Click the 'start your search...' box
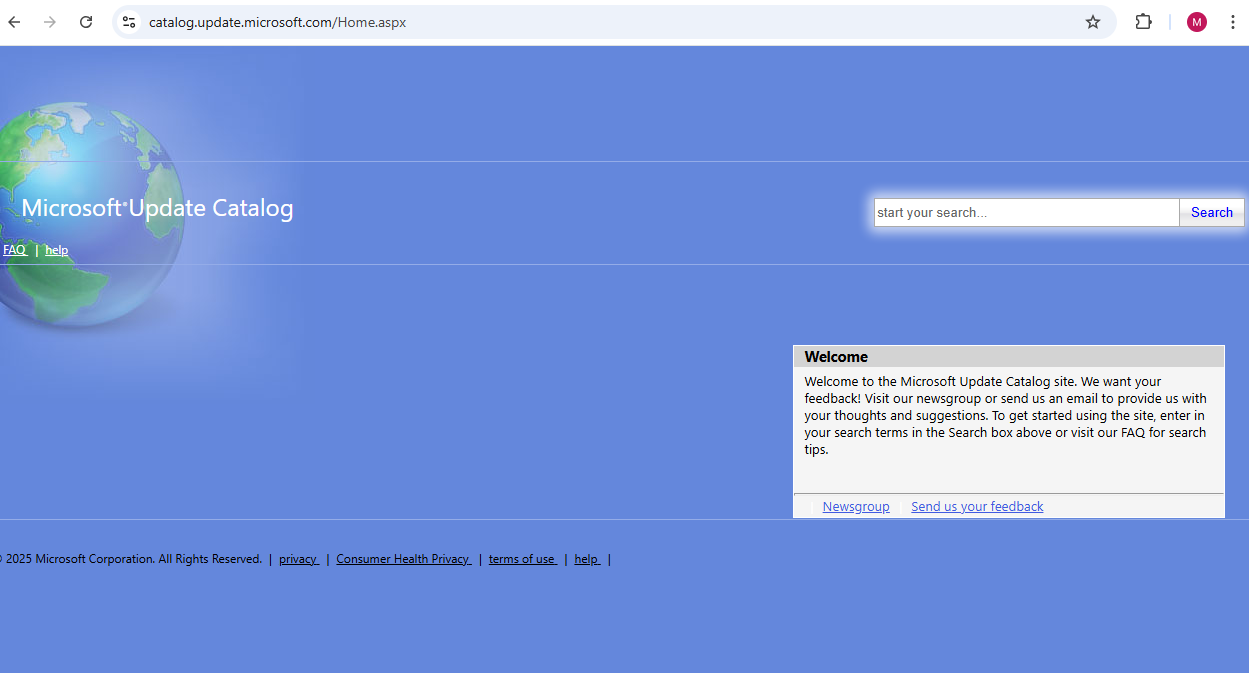Screen dimensions: 1249x673 coord(1027,212)
